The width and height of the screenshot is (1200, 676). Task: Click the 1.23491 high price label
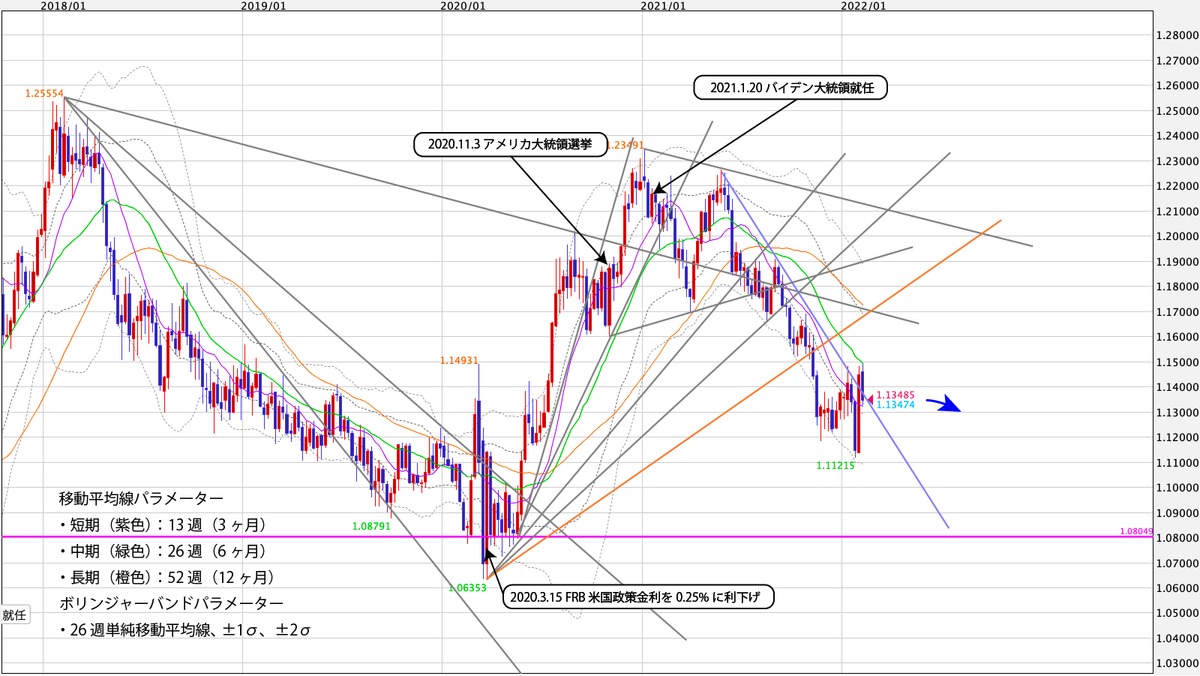coord(624,145)
